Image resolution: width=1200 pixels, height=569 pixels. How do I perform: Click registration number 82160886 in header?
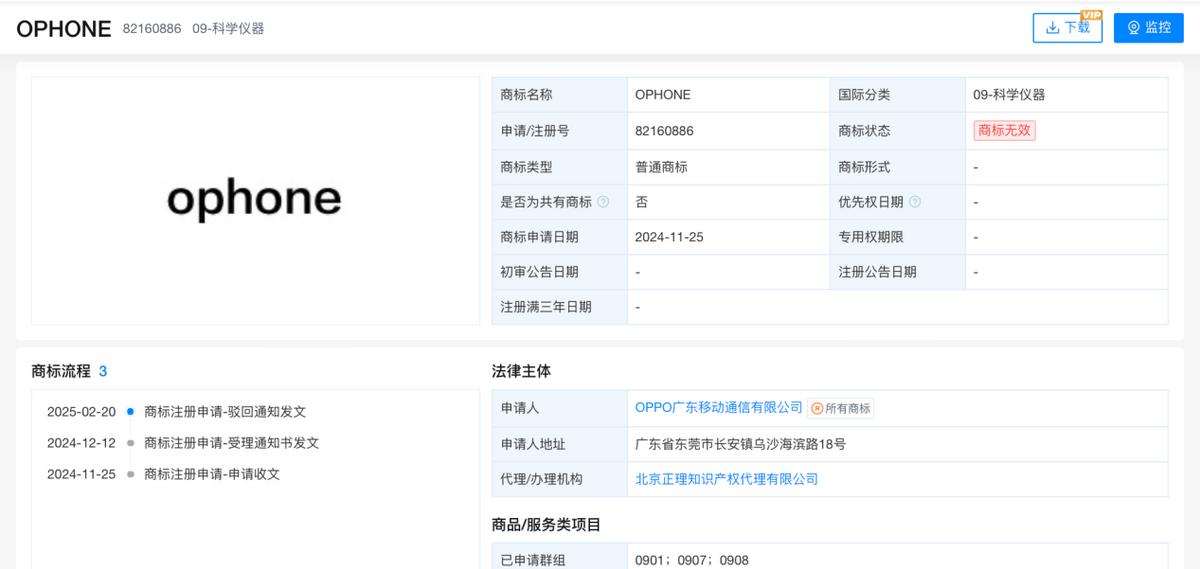[152, 29]
